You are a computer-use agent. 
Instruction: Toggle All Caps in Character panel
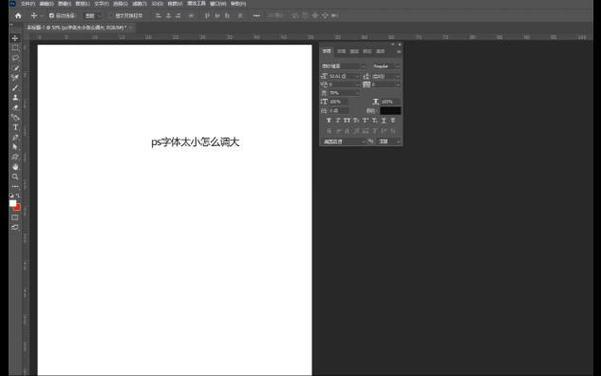347,120
